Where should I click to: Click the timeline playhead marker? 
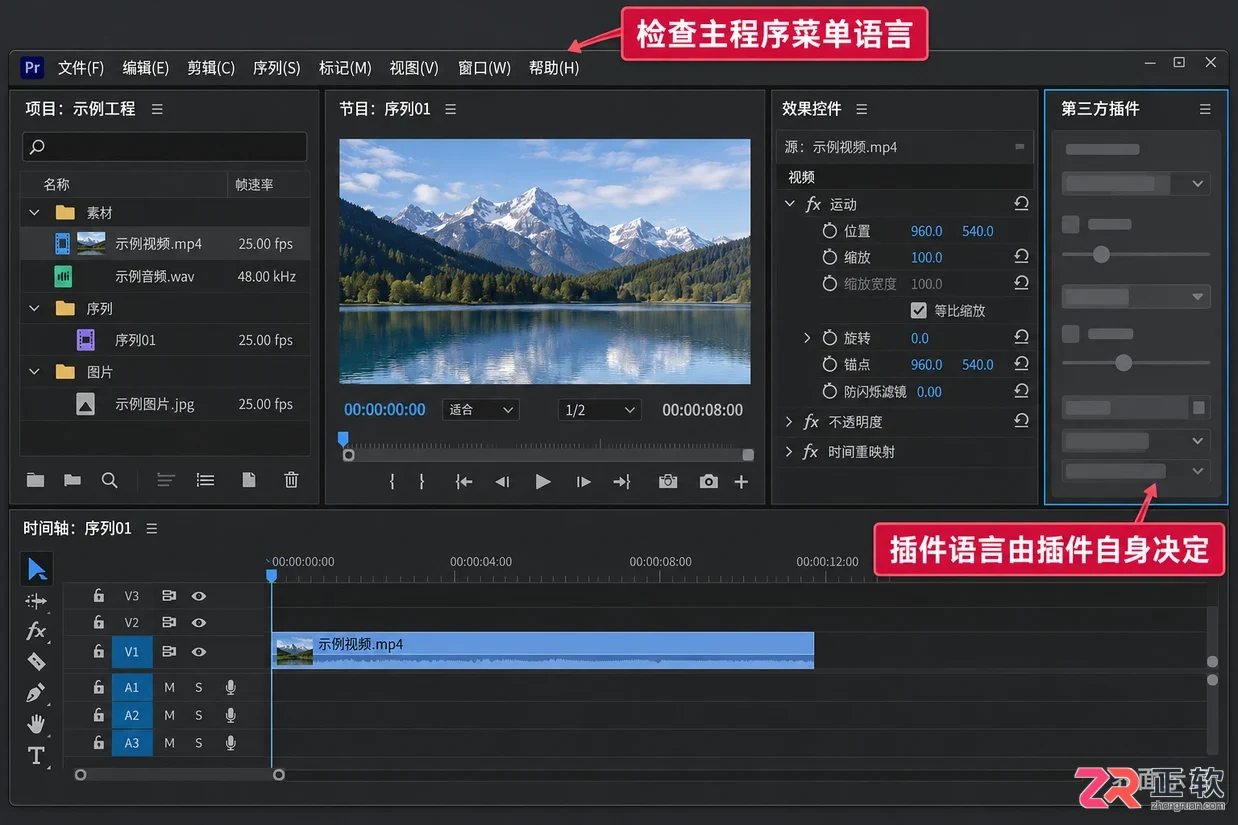tap(271, 575)
